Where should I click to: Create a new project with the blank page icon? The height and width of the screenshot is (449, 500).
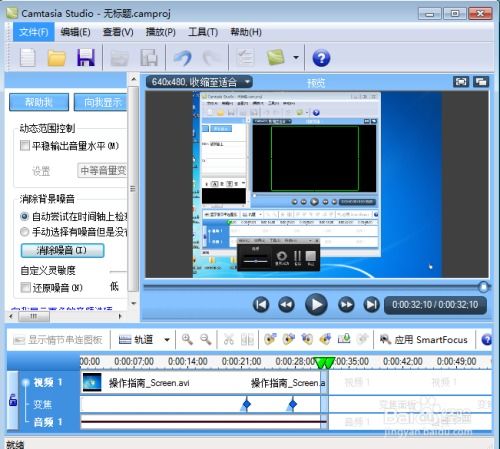28,58
